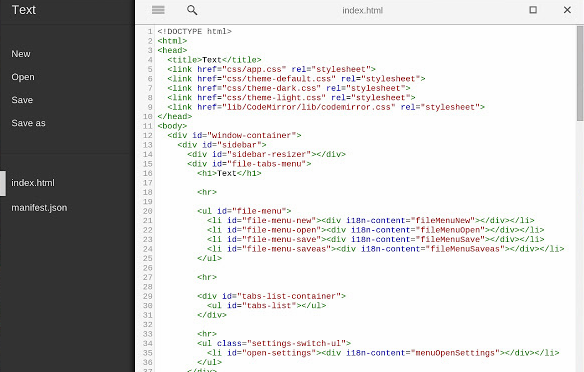This screenshot has height=372, width=584.
Task: Click the Text heading in sidebar
Action: 24,10
